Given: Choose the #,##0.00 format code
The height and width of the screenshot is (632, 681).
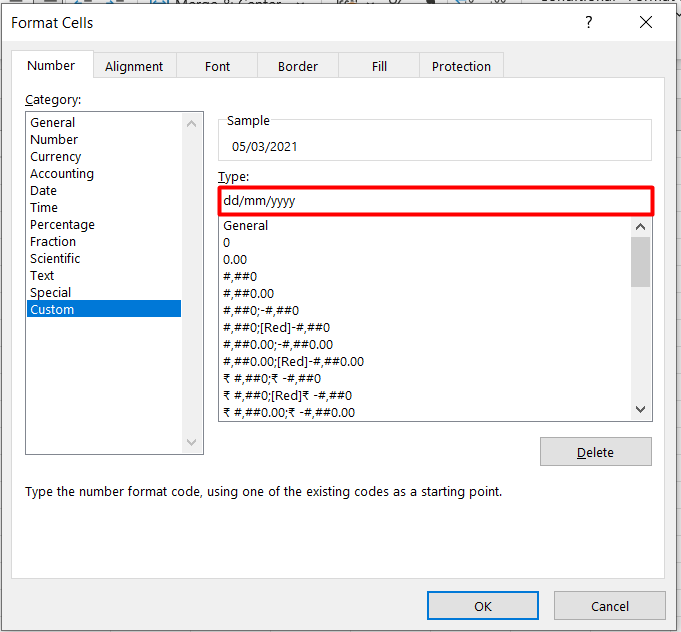Looking at the screenshot, I should click(426, 293).
